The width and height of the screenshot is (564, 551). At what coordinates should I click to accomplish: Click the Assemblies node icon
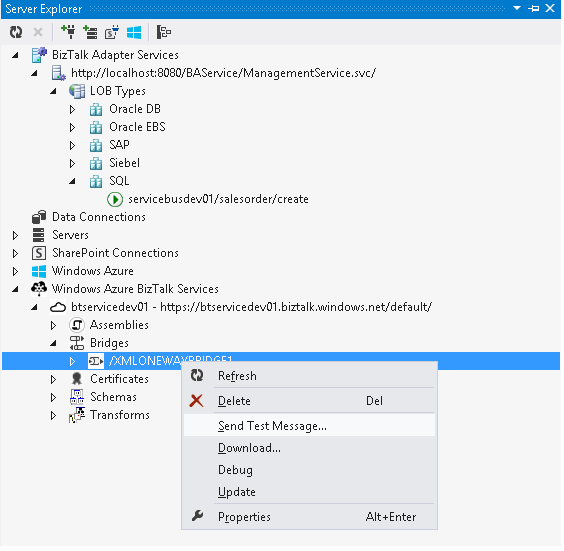coord(77,325)
